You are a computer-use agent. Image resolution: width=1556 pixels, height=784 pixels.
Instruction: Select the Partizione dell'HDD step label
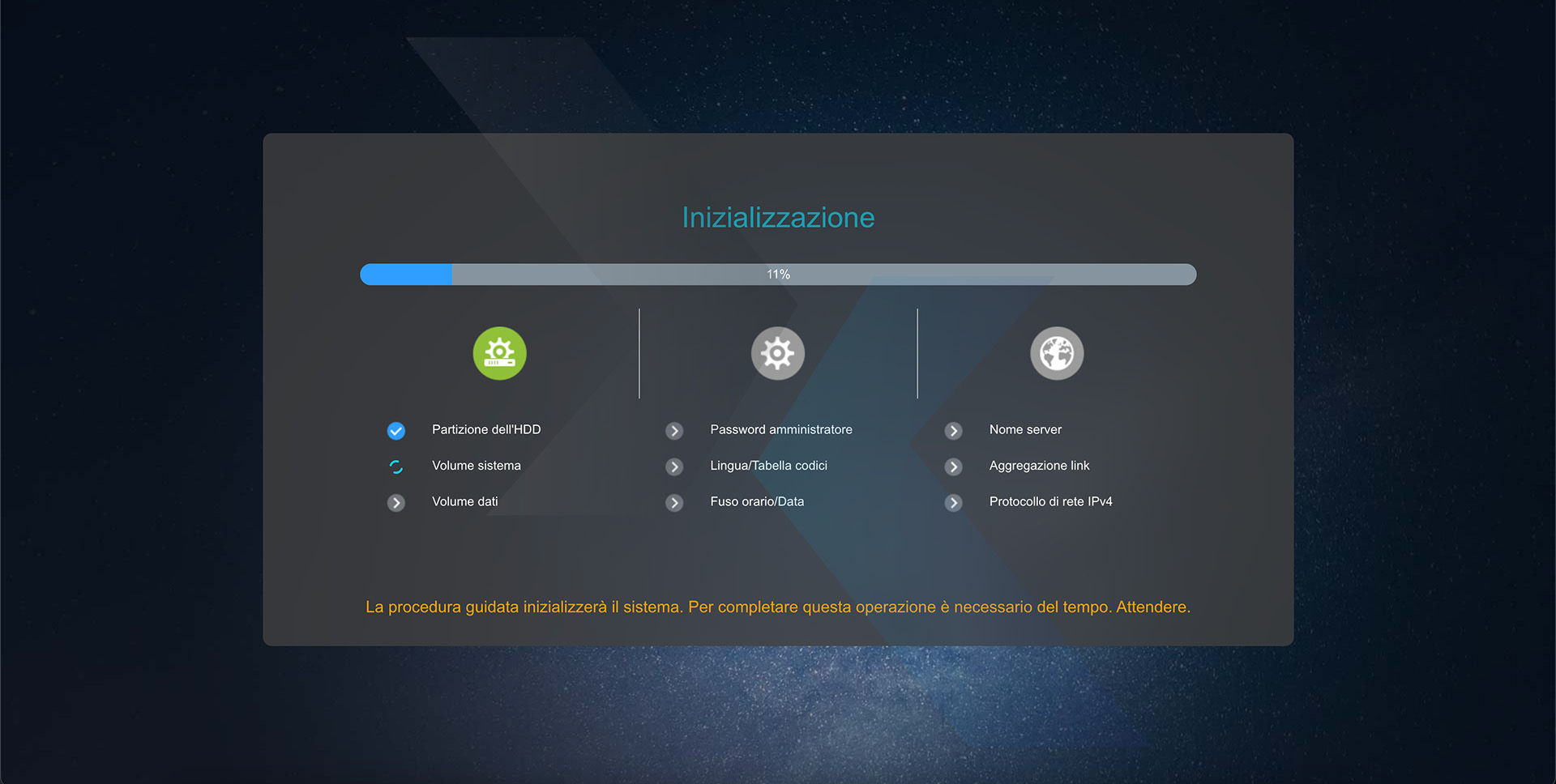pos(485,430)
